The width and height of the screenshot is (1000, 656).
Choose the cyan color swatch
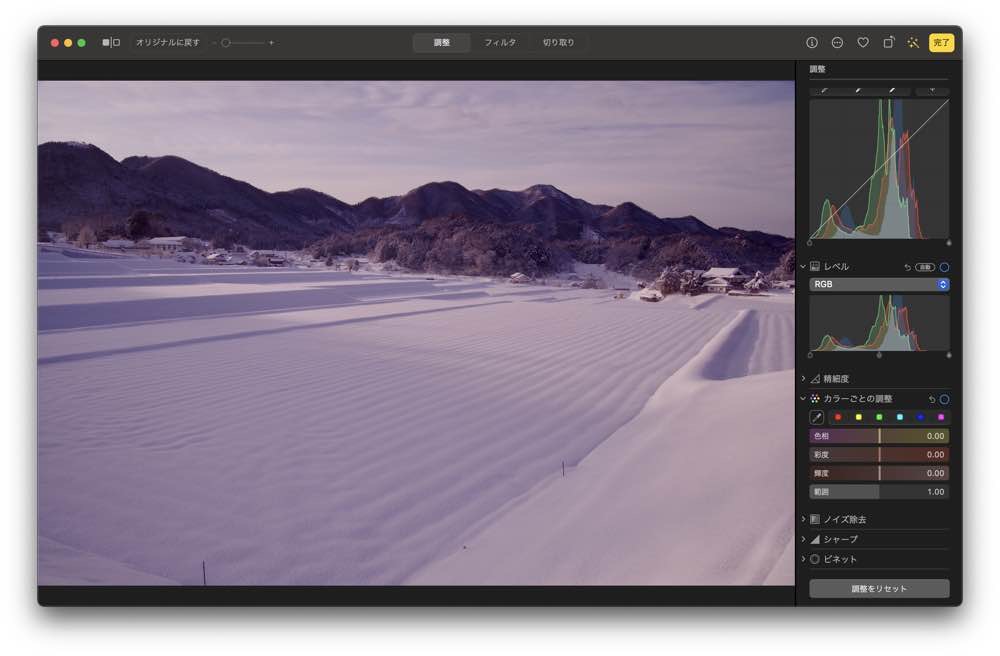click(900, 417)
